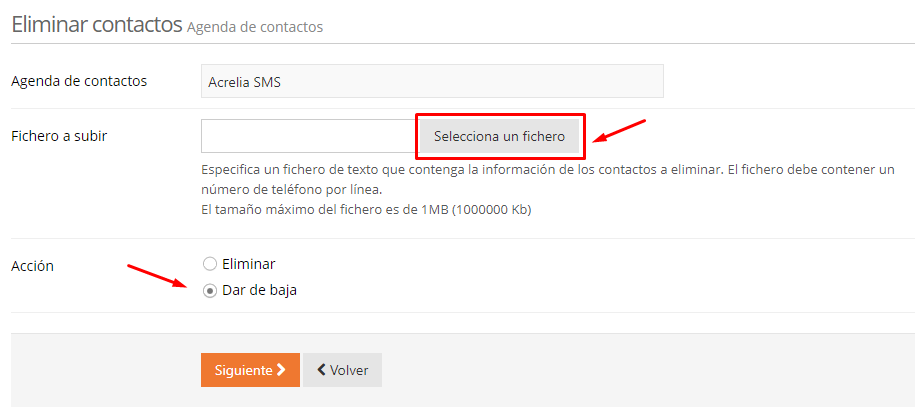Click the red arrow pointing at file button
The image size is (923, 419).
(620, 131)
